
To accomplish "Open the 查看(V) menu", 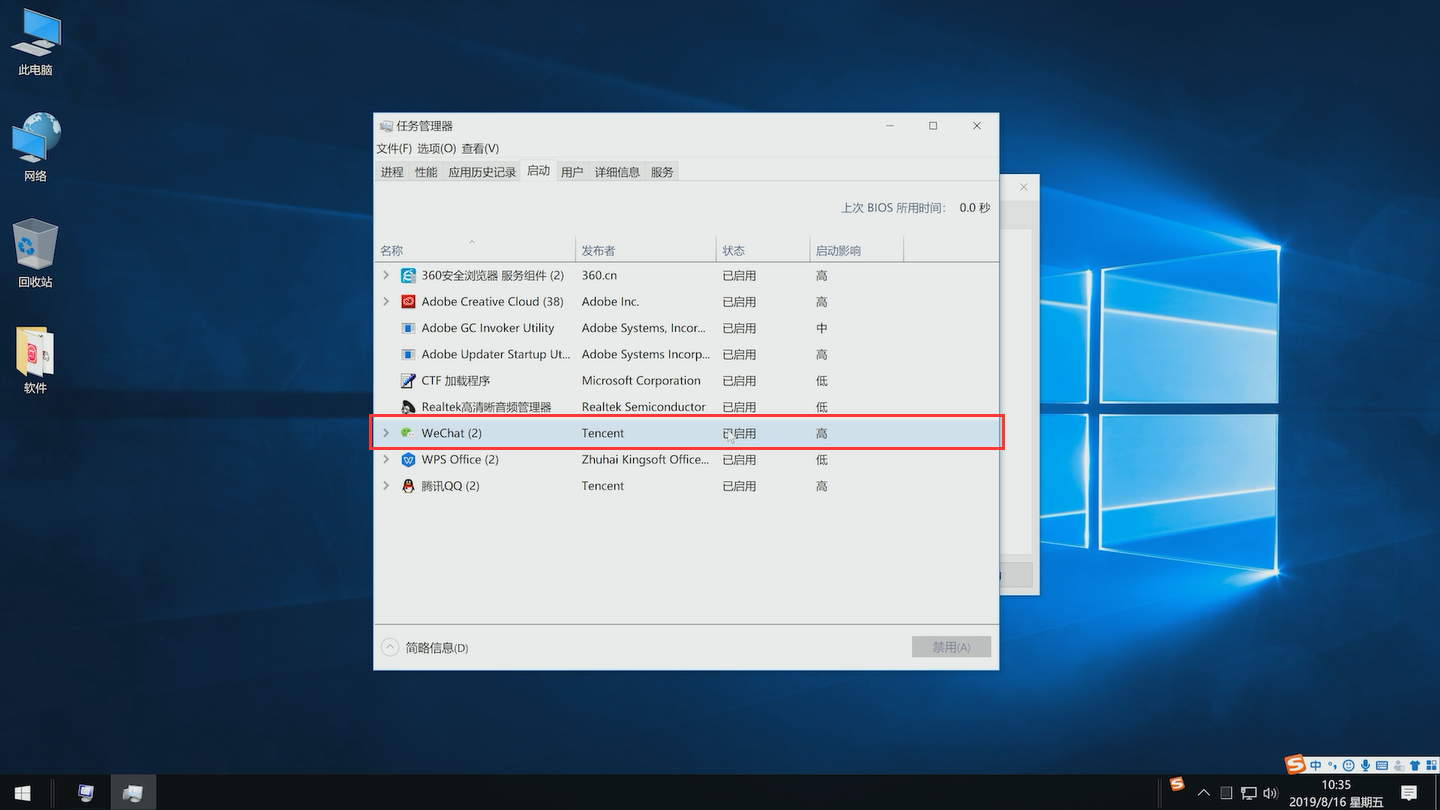I will click(x=480, y=148).
